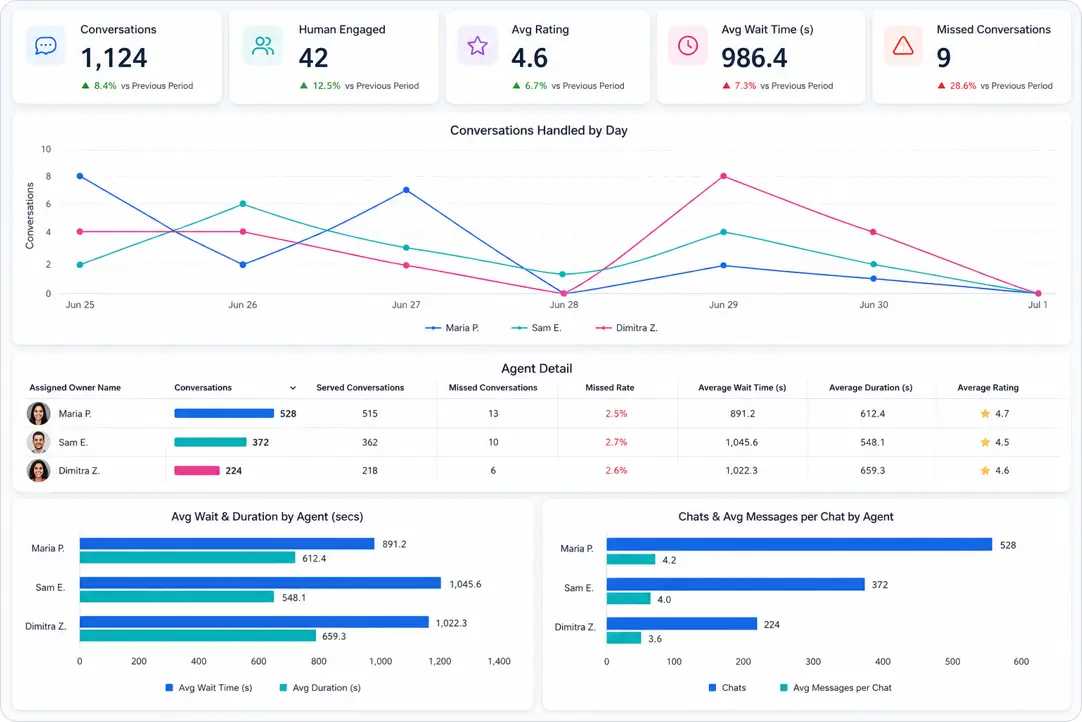This screenshot has height=722, width=1082.
Task: Toggle the Avg Messages per Chat legend entry
Action: coord(836,687)
